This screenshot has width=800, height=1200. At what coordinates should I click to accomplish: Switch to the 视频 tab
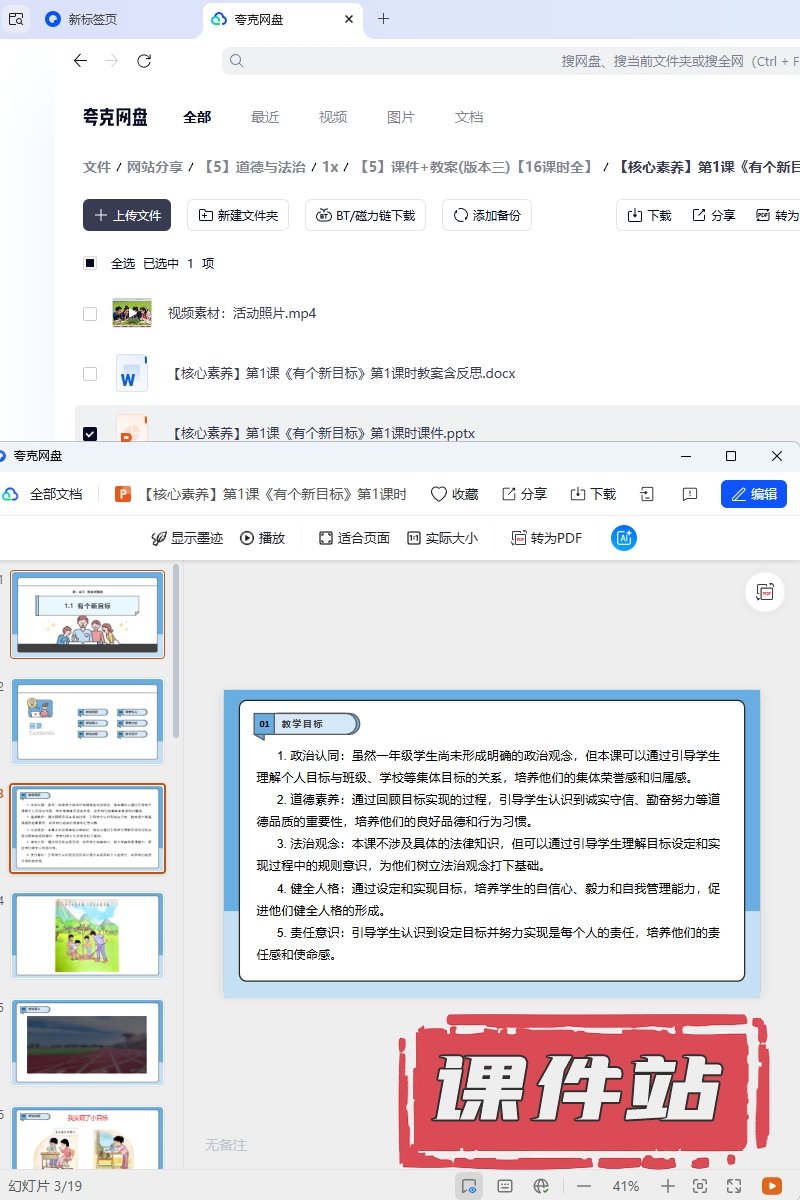[333, 117]
